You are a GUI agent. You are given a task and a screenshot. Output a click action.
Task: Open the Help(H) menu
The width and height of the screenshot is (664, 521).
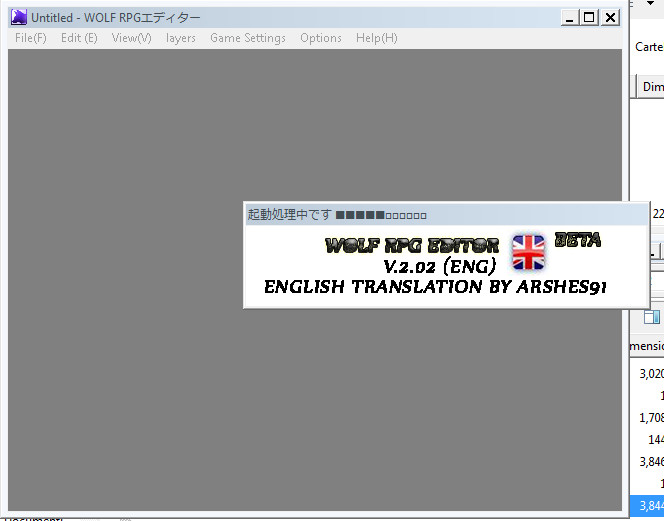[376, 38]
